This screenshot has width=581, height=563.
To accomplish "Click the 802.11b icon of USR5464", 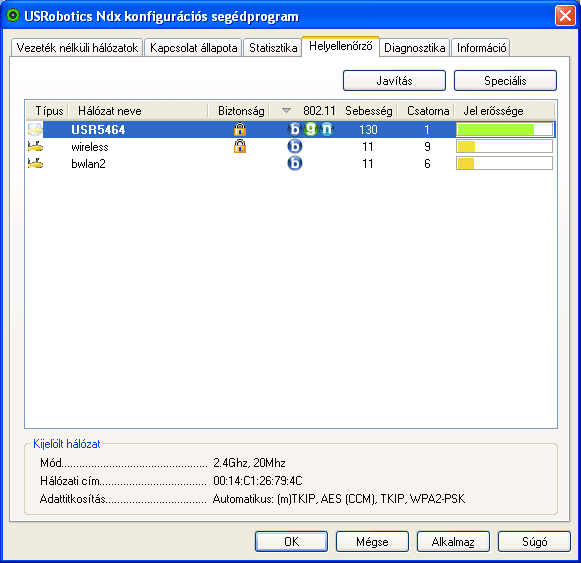I will tap(295, 129).
